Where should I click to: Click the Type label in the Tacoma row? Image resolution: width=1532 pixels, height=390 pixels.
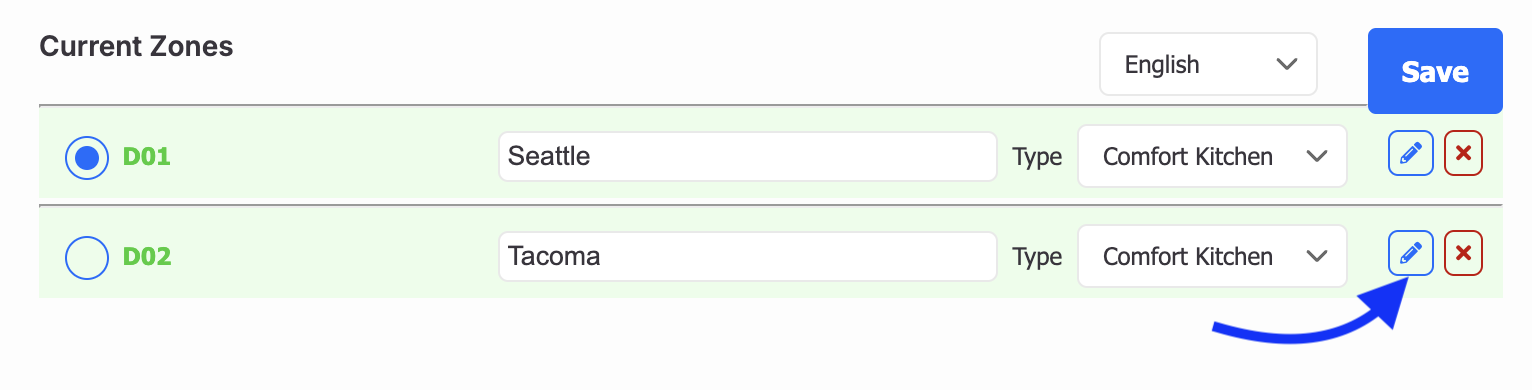1037,258
